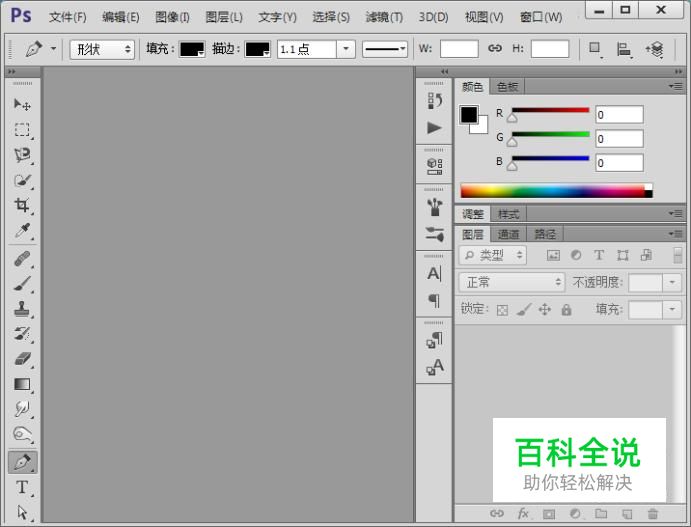Switch to the 路径 tab
The width and height of the screenshot is (691, 527).
pyautogui.click(x=545, y=234)
